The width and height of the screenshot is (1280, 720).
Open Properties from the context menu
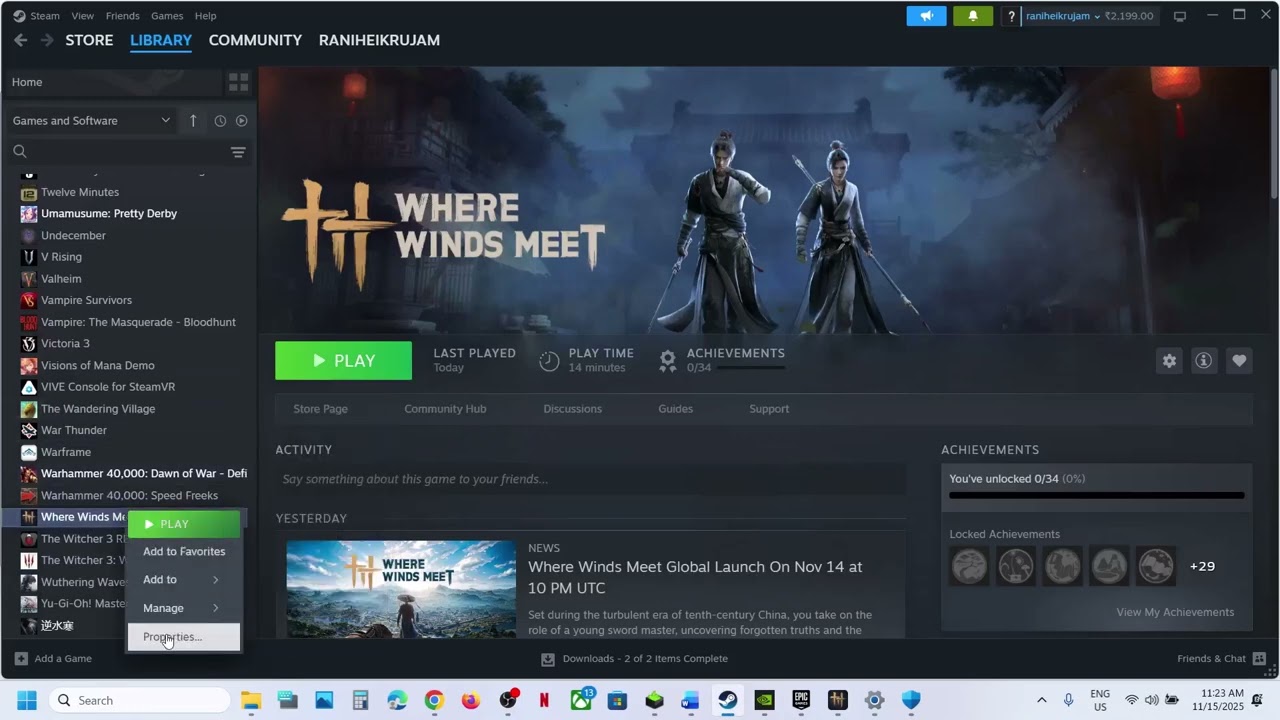[184, 637]
